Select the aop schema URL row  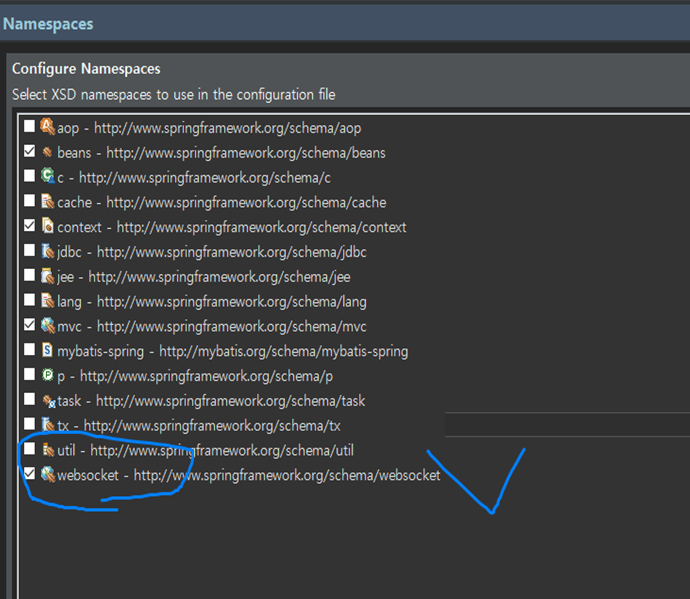(x=228, y=128)
